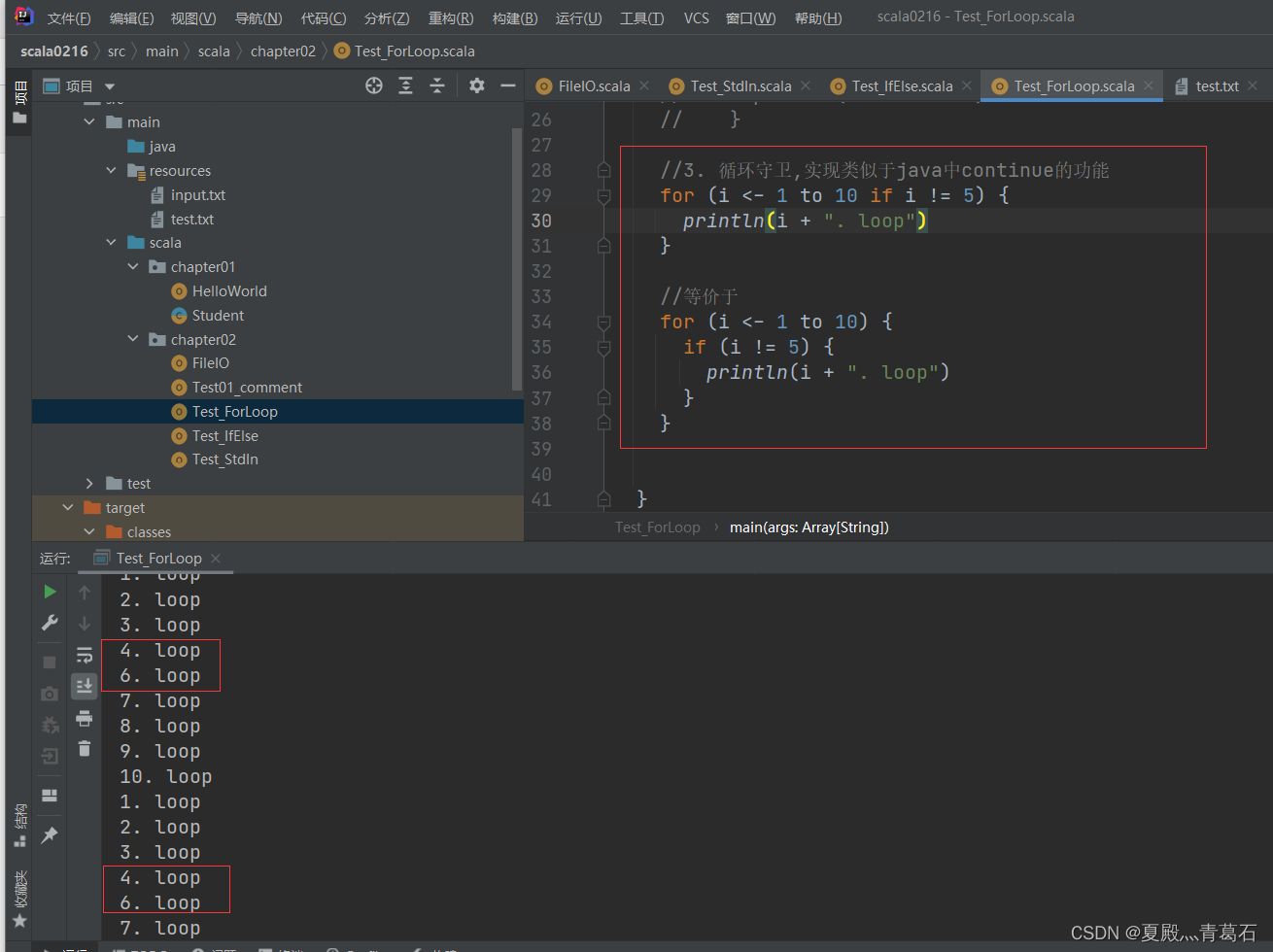The image size is (1273, 952).
Task: Click the locate file target icon
Action: pos(374,85)
